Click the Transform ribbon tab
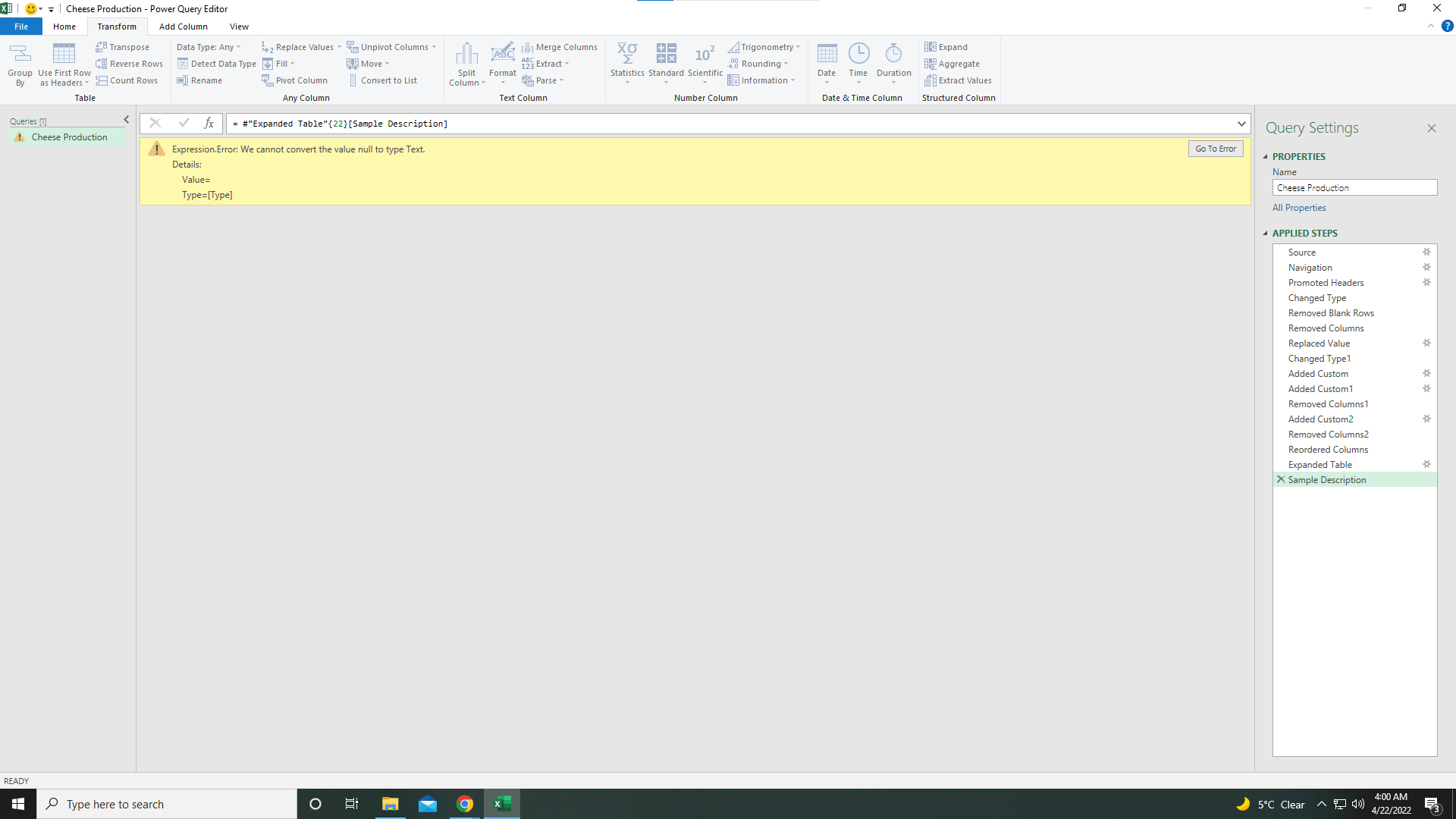Screen dimensions: 1456x819 [116, 26]
